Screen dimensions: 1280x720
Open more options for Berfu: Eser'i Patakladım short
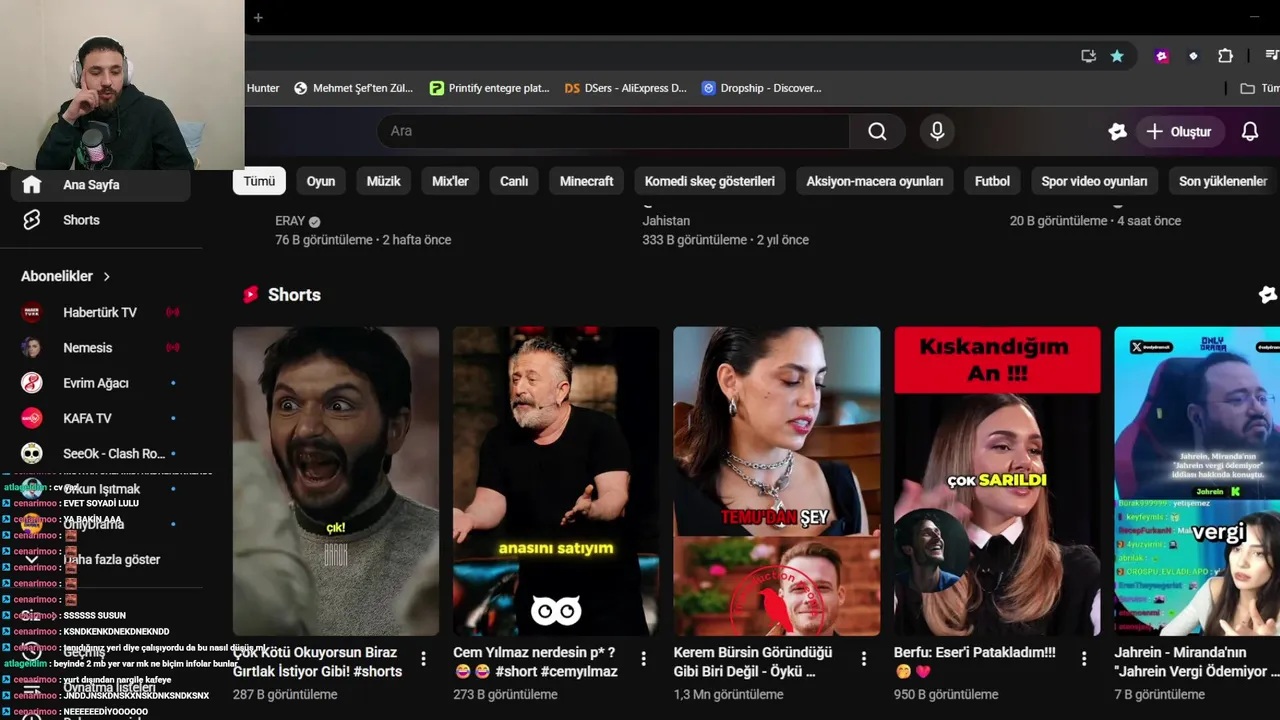1084,659
